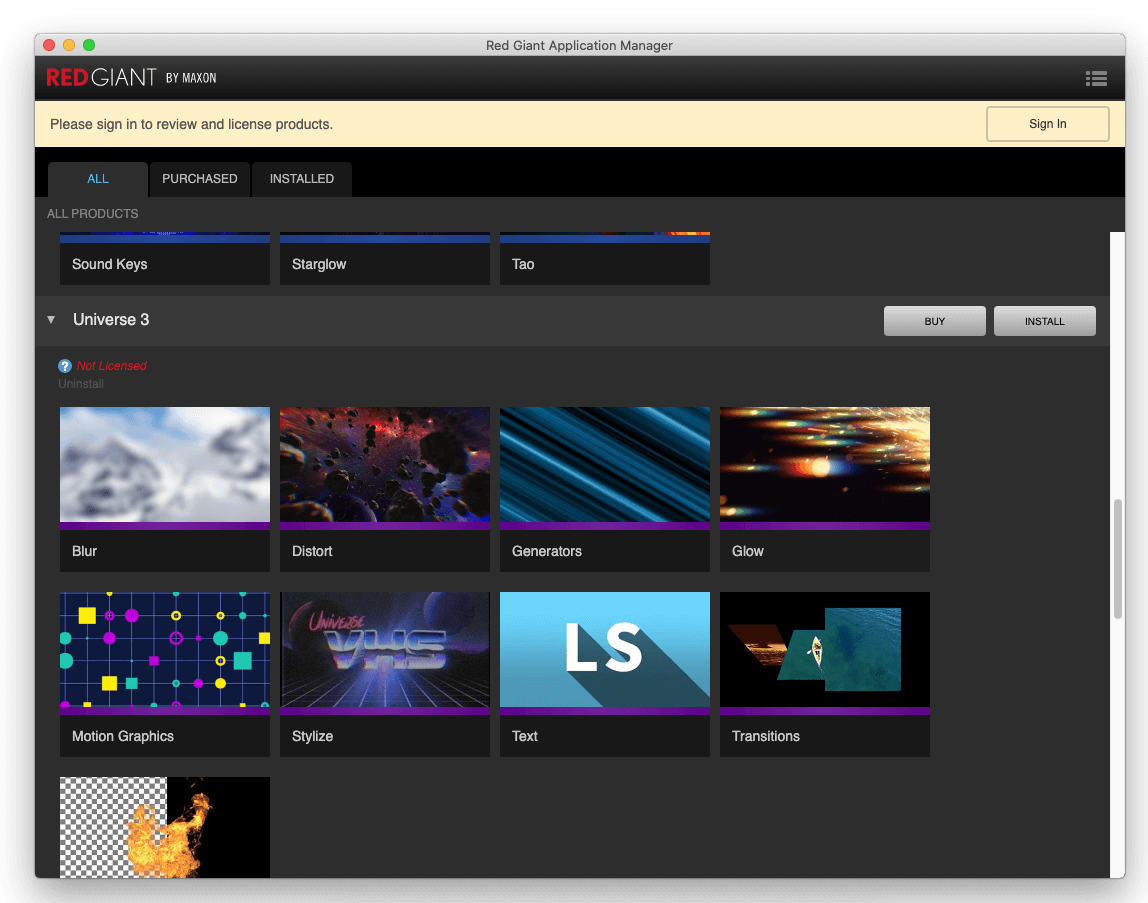Open the Distort asteroid thumbnail

coord(384,464)
